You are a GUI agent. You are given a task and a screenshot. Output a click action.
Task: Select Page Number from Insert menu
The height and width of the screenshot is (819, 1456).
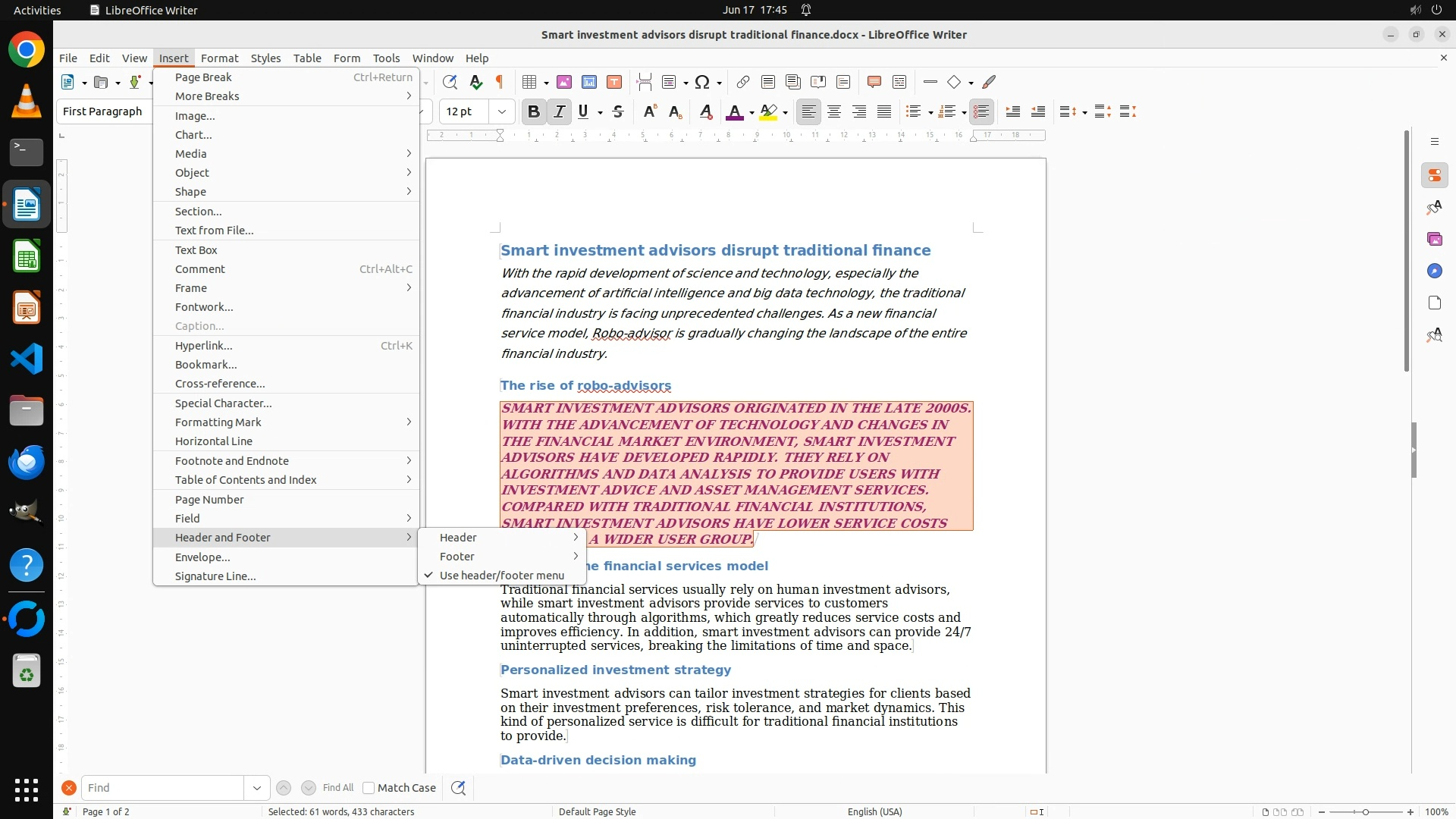[209, 500]
